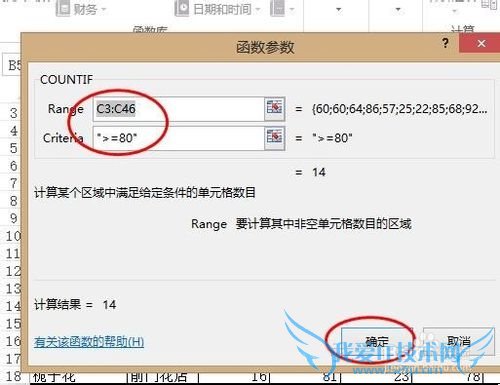Viewport: 500px width, 385px height.
Task: Select row header 18 in the worksheet
Action: (13, 376)
